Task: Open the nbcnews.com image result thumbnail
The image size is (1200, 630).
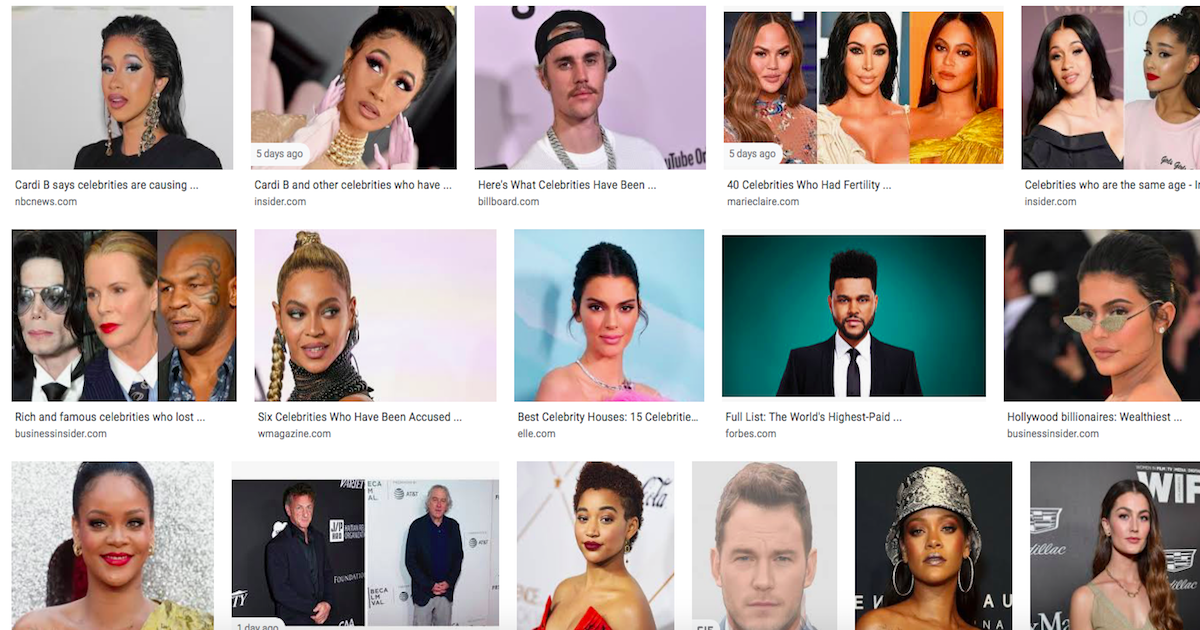Action: point(122,88)
